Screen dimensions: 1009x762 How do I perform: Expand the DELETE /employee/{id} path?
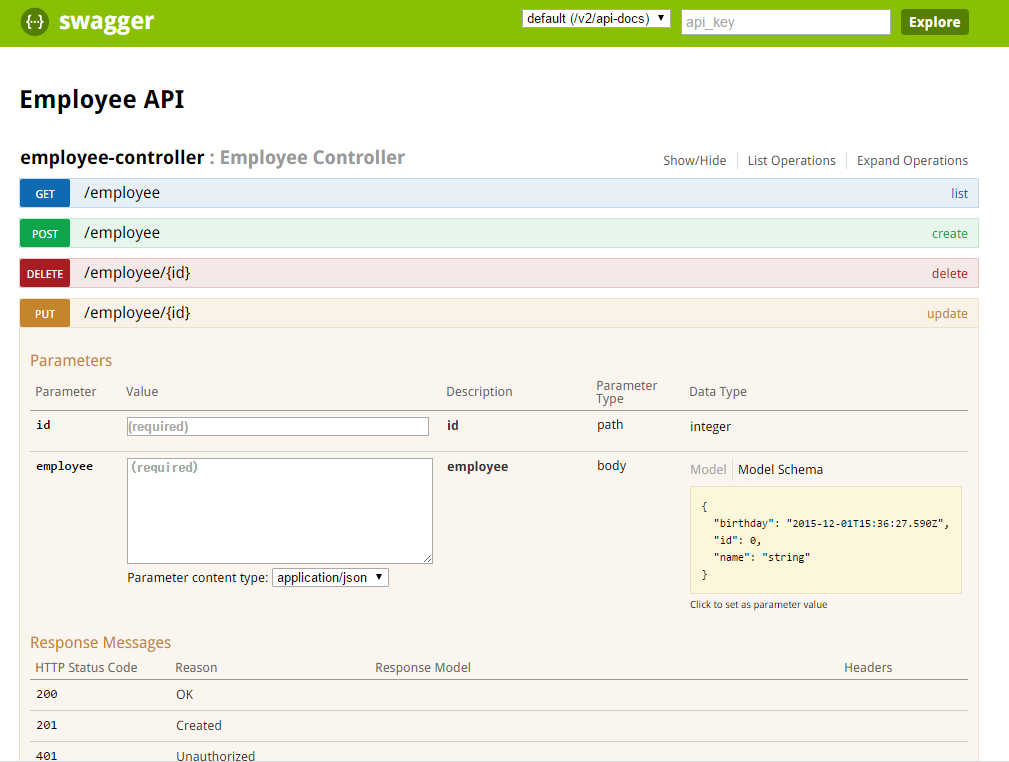click(x=137, y=273)
